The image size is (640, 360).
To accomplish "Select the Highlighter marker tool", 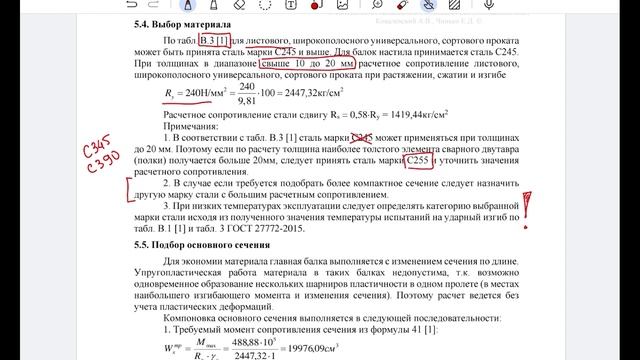I will click(x=213, y=4).
